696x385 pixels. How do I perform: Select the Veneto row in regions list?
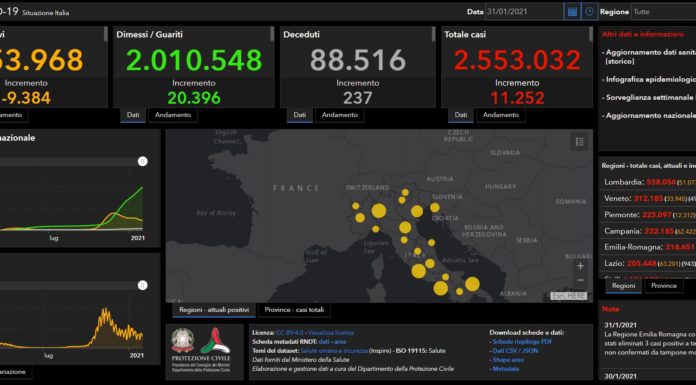point(648,198)
